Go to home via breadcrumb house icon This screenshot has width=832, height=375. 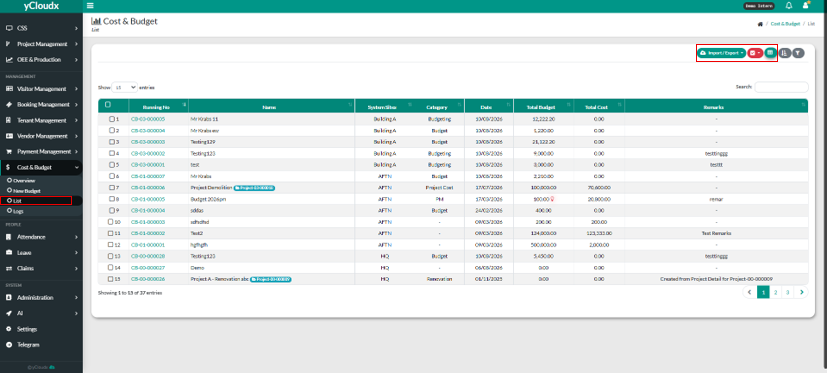(760, 24)
